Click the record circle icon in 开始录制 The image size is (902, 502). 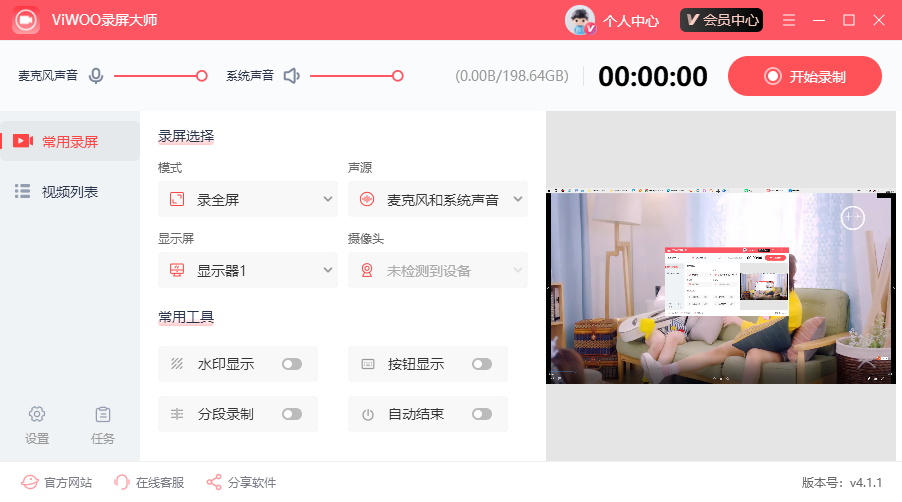(x=773, y=76)
